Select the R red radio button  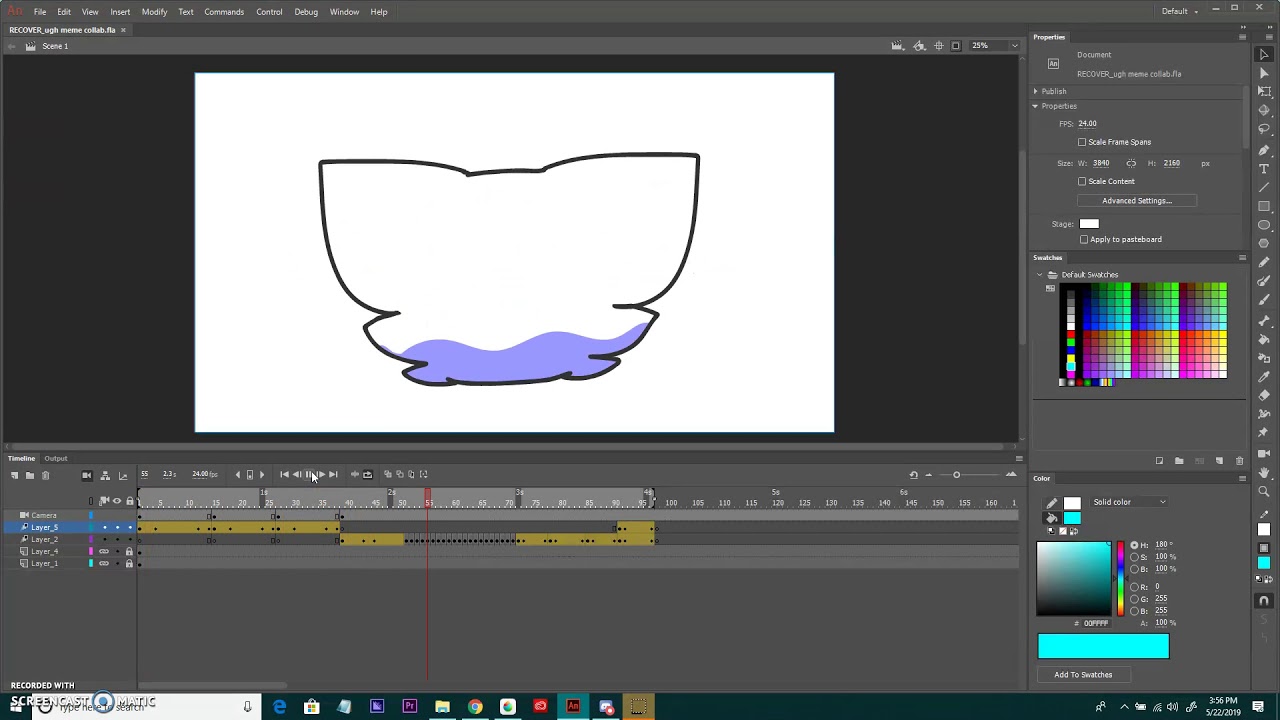coord(1134,587)
